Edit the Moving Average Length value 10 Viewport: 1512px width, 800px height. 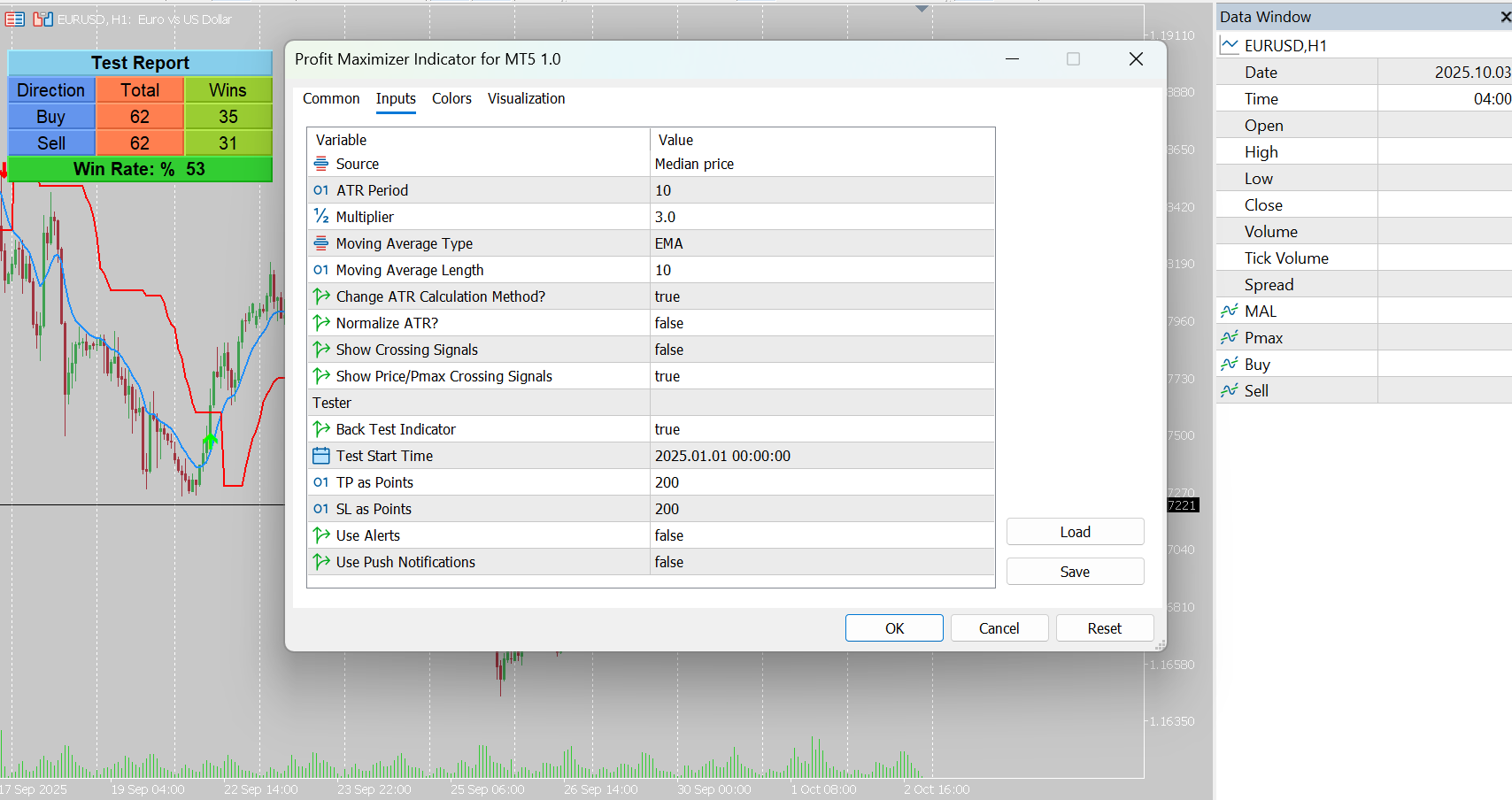[822, 270]
